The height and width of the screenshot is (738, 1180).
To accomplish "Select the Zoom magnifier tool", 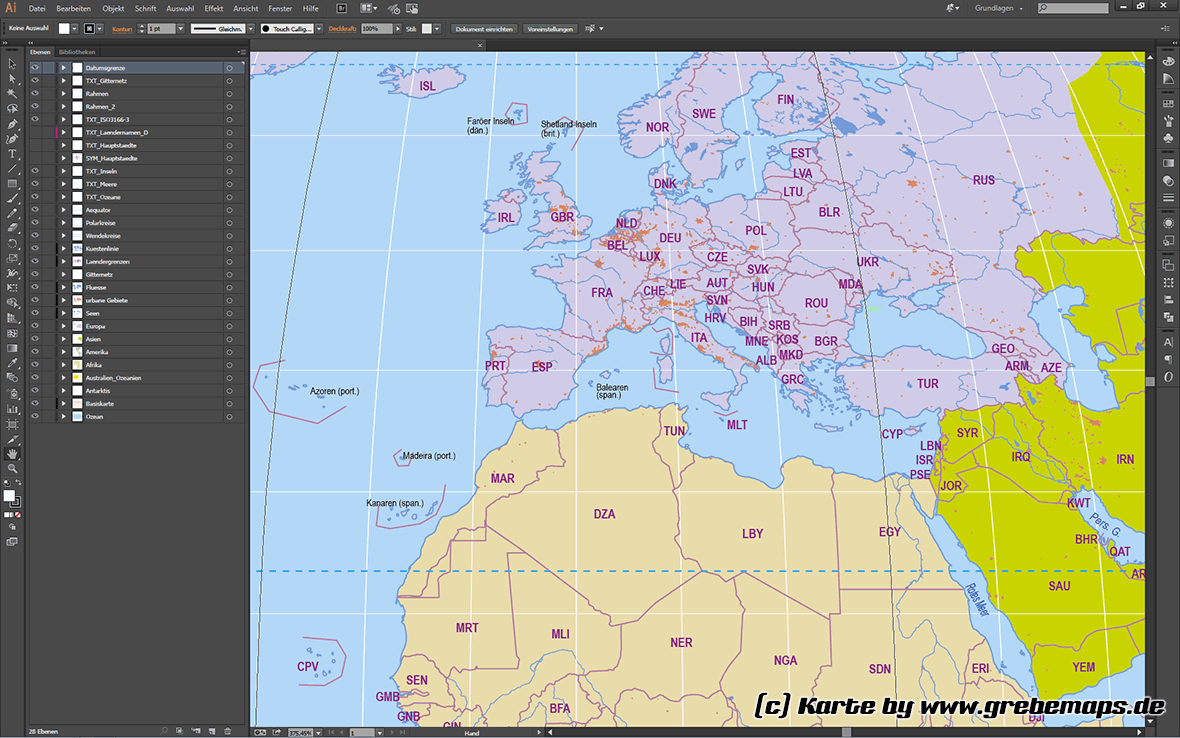I will [x=12, y=469].
